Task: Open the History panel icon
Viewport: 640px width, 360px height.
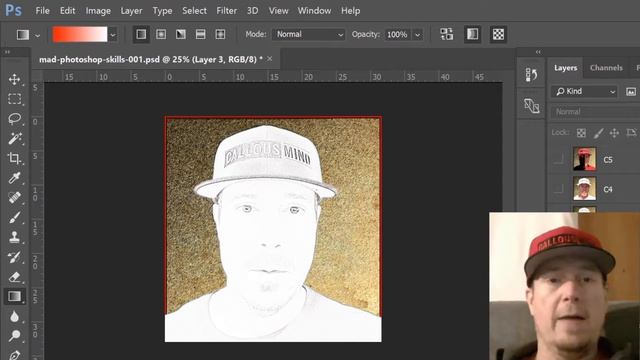Action: 531,75
